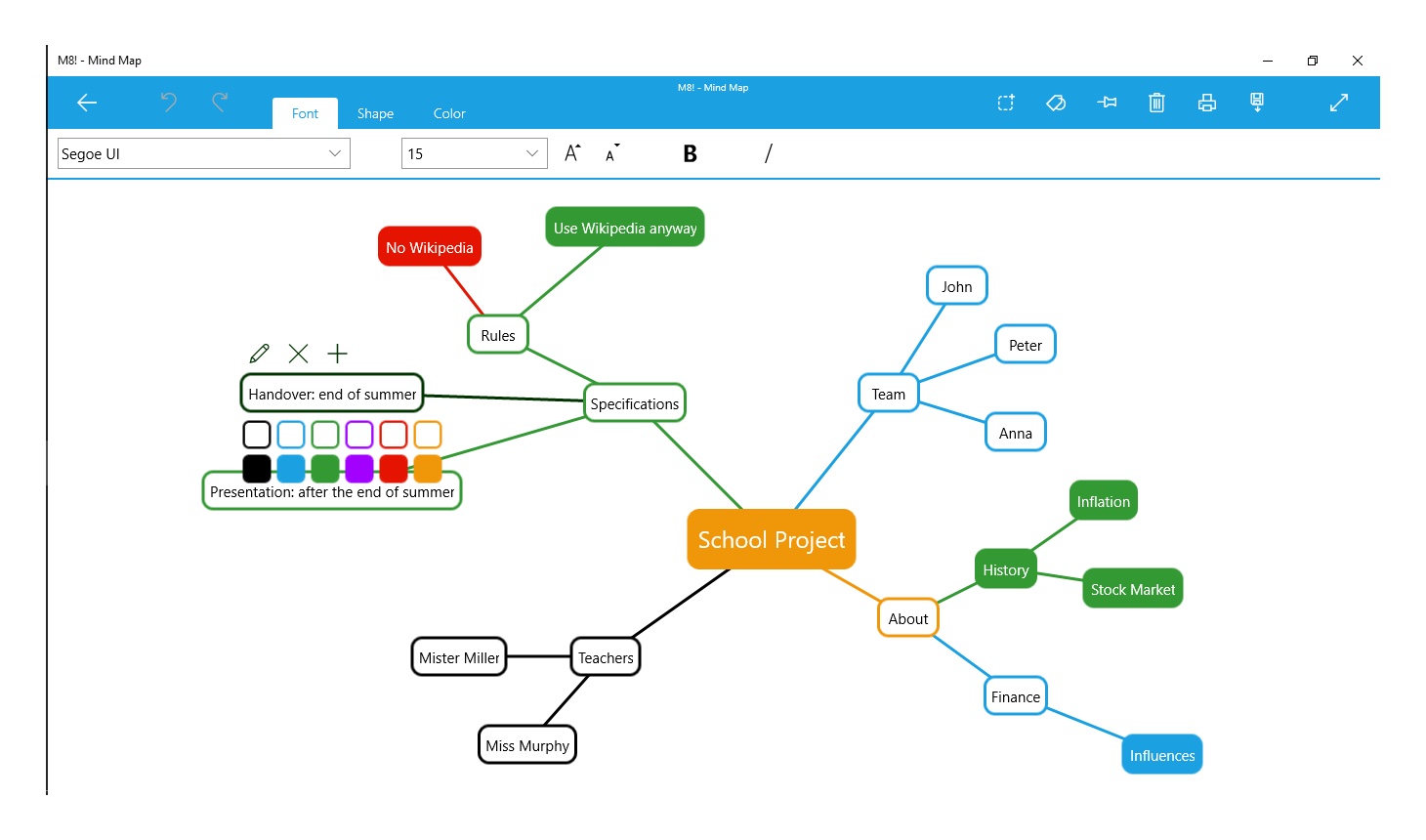Image resolution: width=1426 pixels, height=840 pixels.
Task: Delete with the trash can icon
Action: [1156, 102]
